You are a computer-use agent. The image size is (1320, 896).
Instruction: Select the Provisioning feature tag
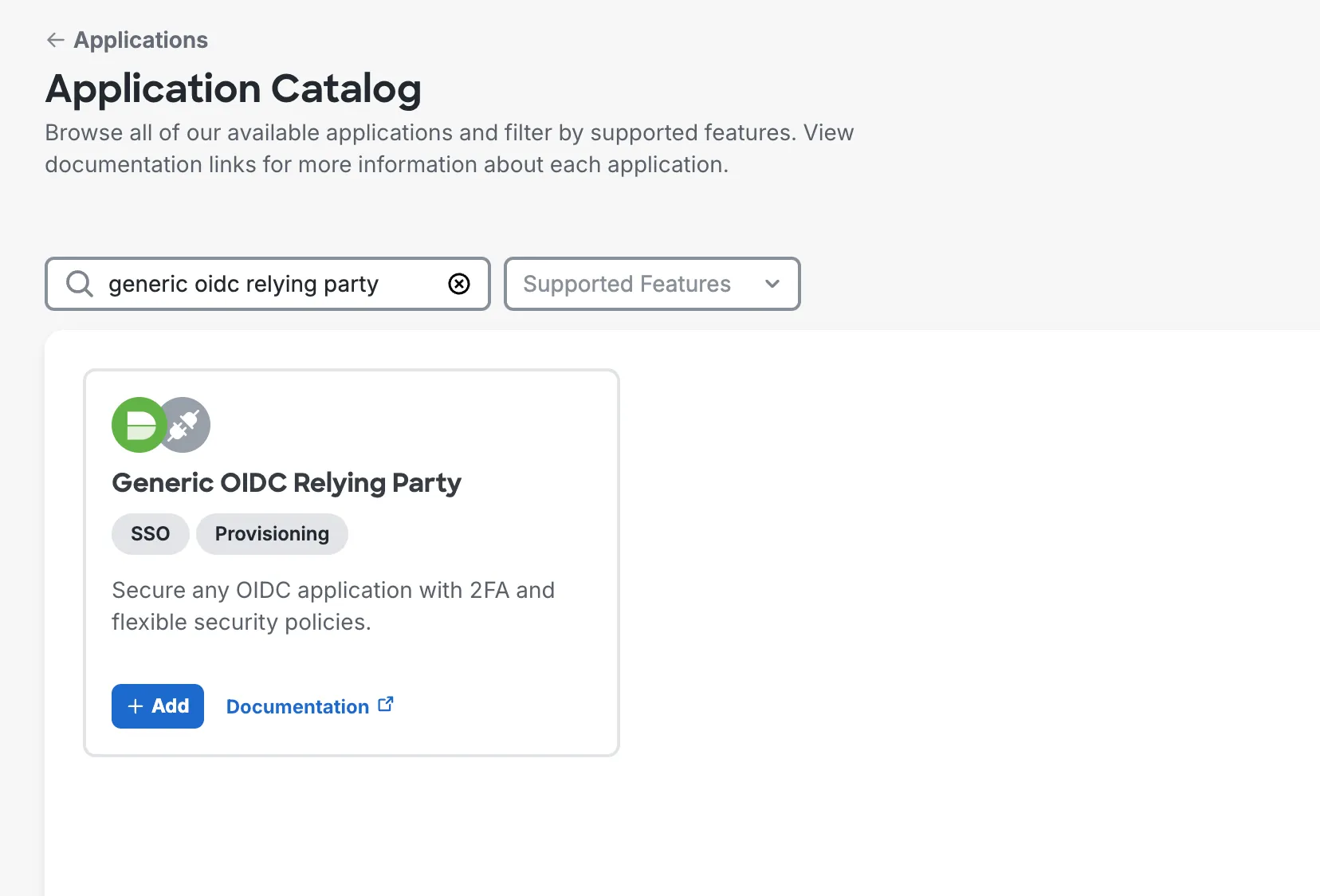272,534
